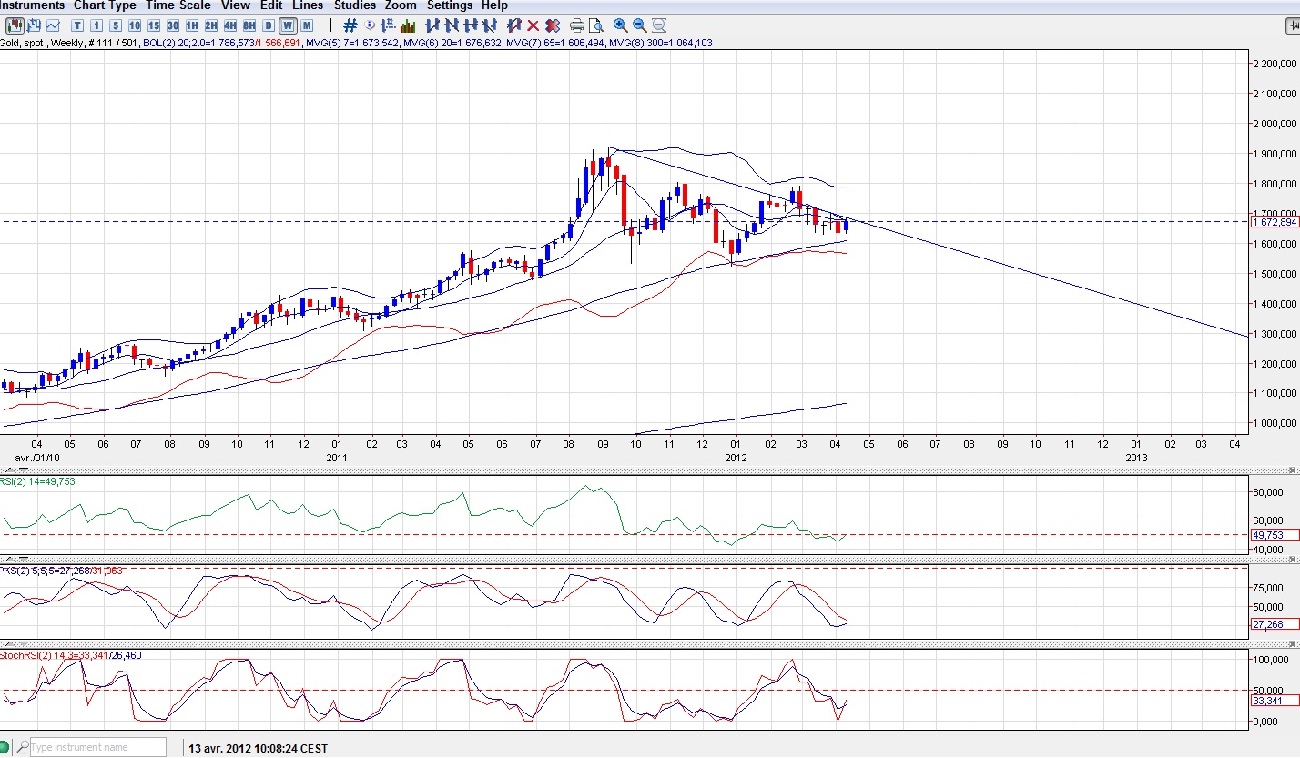Select the line chart type icon

[x=53, y=25]
